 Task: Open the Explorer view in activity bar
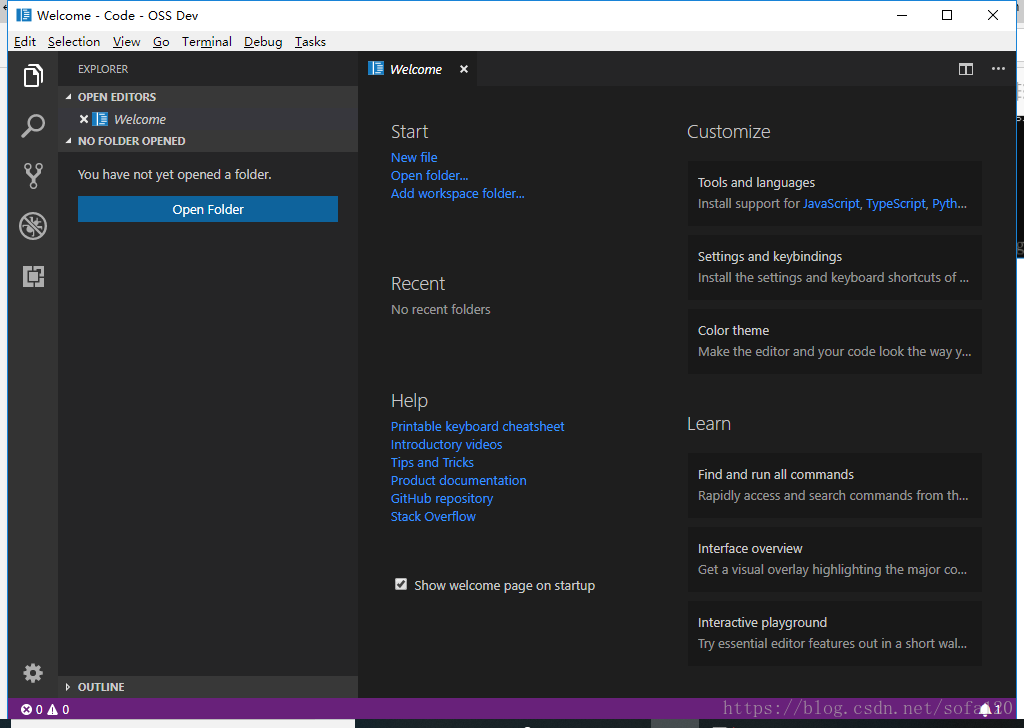tap(33, 76)
